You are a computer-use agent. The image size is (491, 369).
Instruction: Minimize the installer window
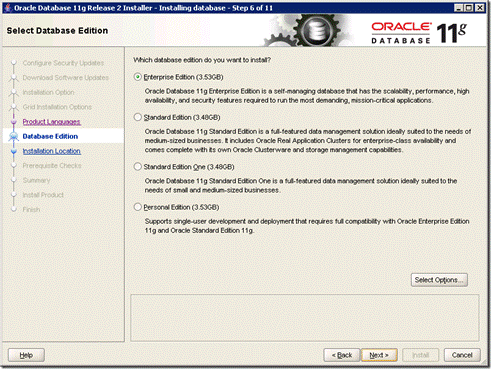[459, 8]
